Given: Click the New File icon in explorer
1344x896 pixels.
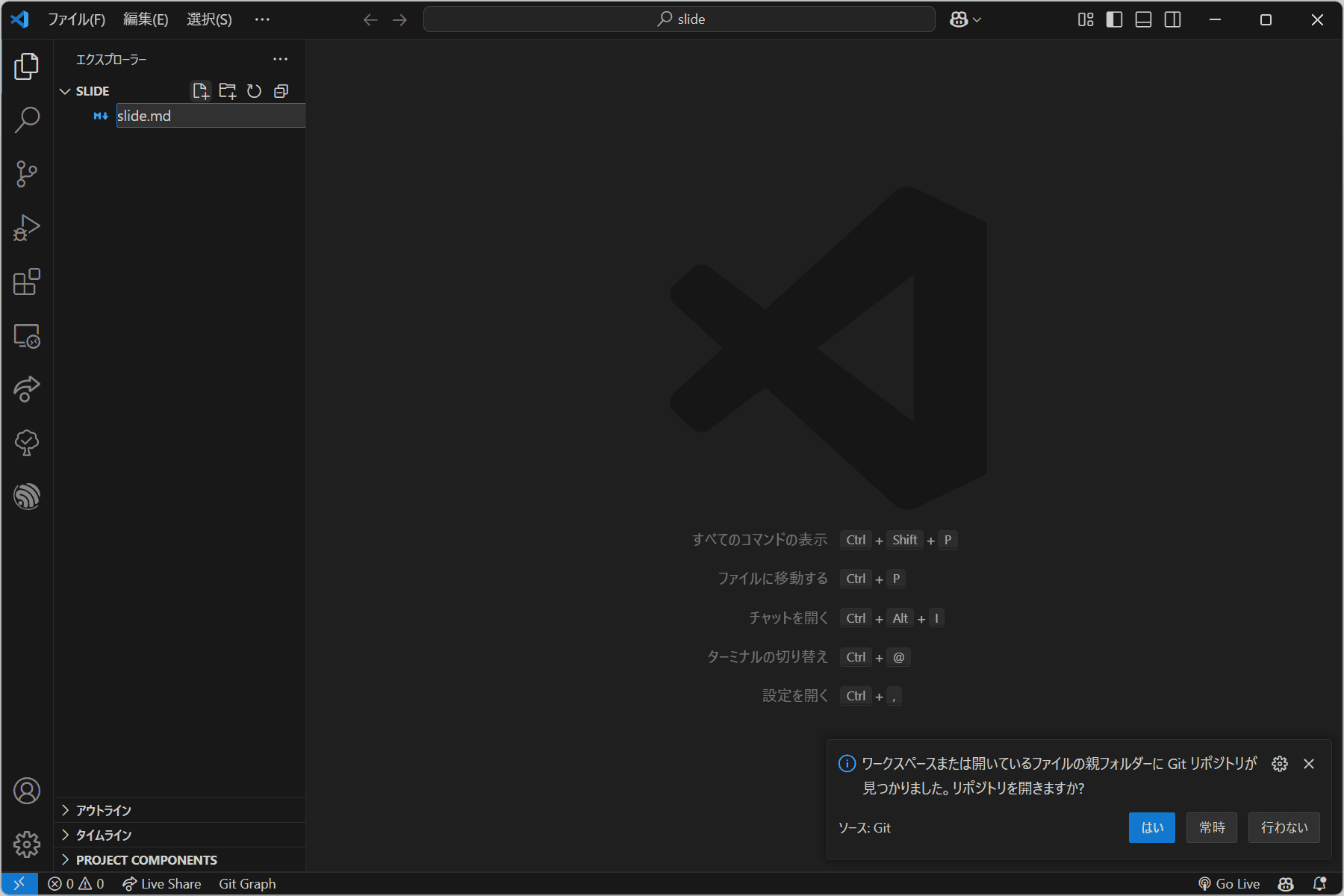Looking at the screenshot, I should point(200,91).
